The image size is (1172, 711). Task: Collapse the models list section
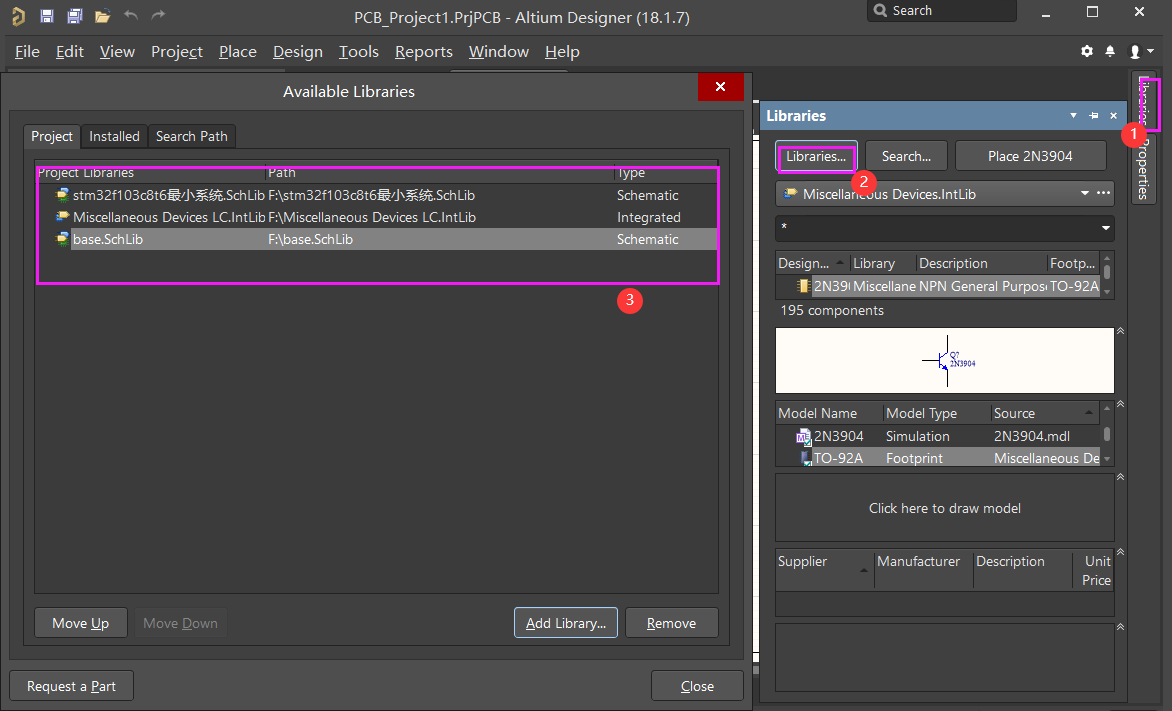pyautogui.click(x=1120, y=404)
